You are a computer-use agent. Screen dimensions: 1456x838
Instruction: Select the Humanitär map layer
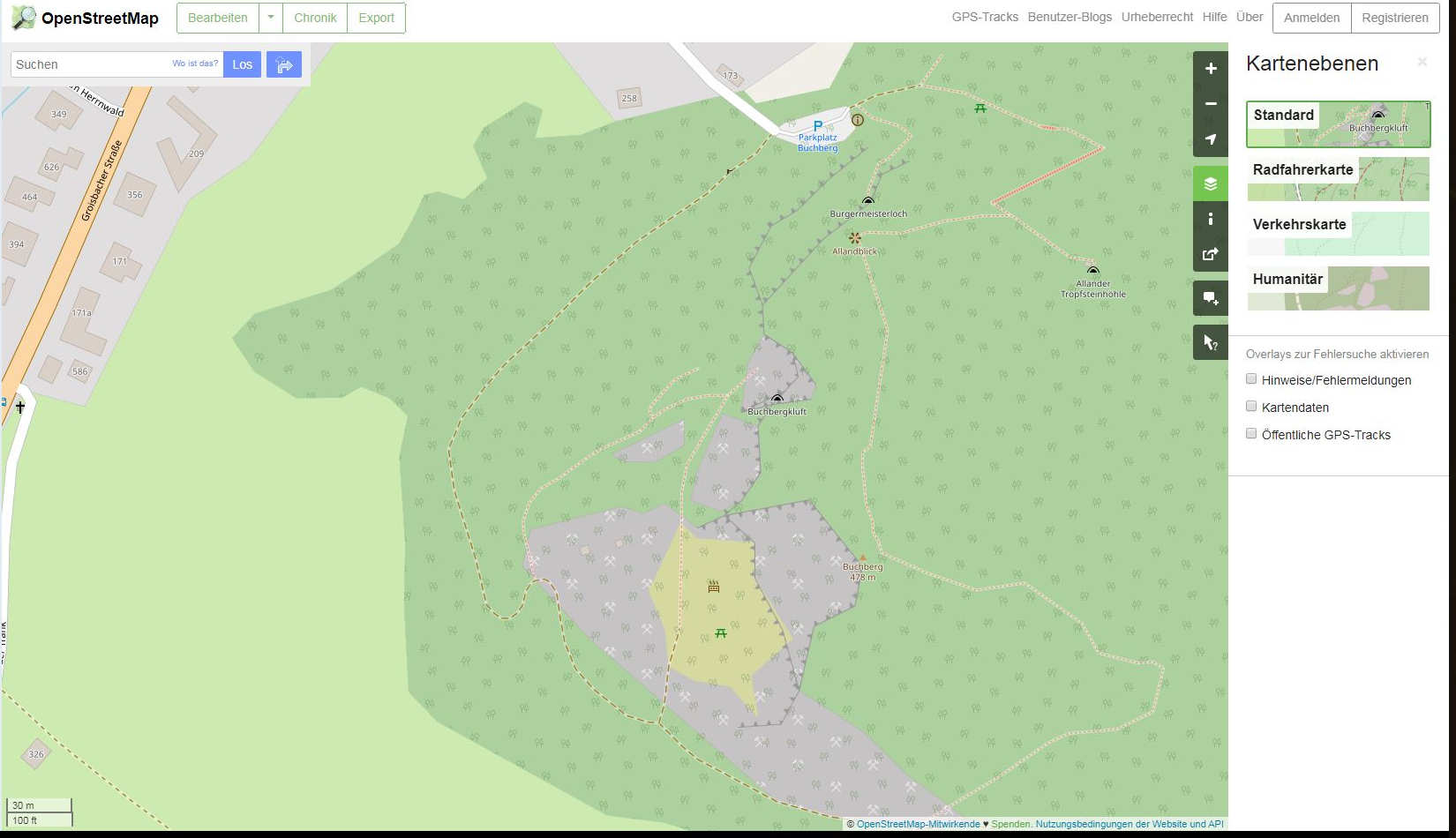[x=1339, y=288]
